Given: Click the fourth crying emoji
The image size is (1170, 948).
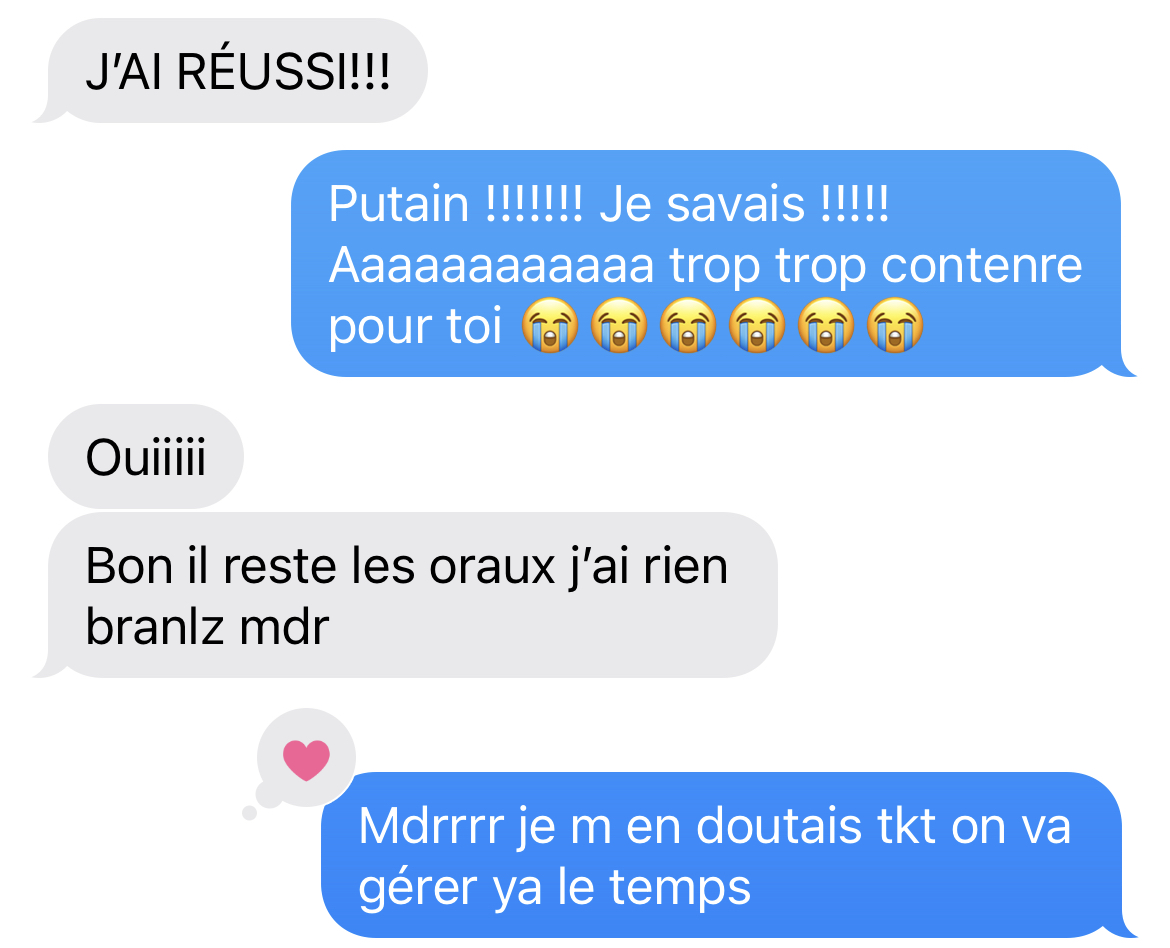Looking at the screenshot, I should (x=757, y=325).
